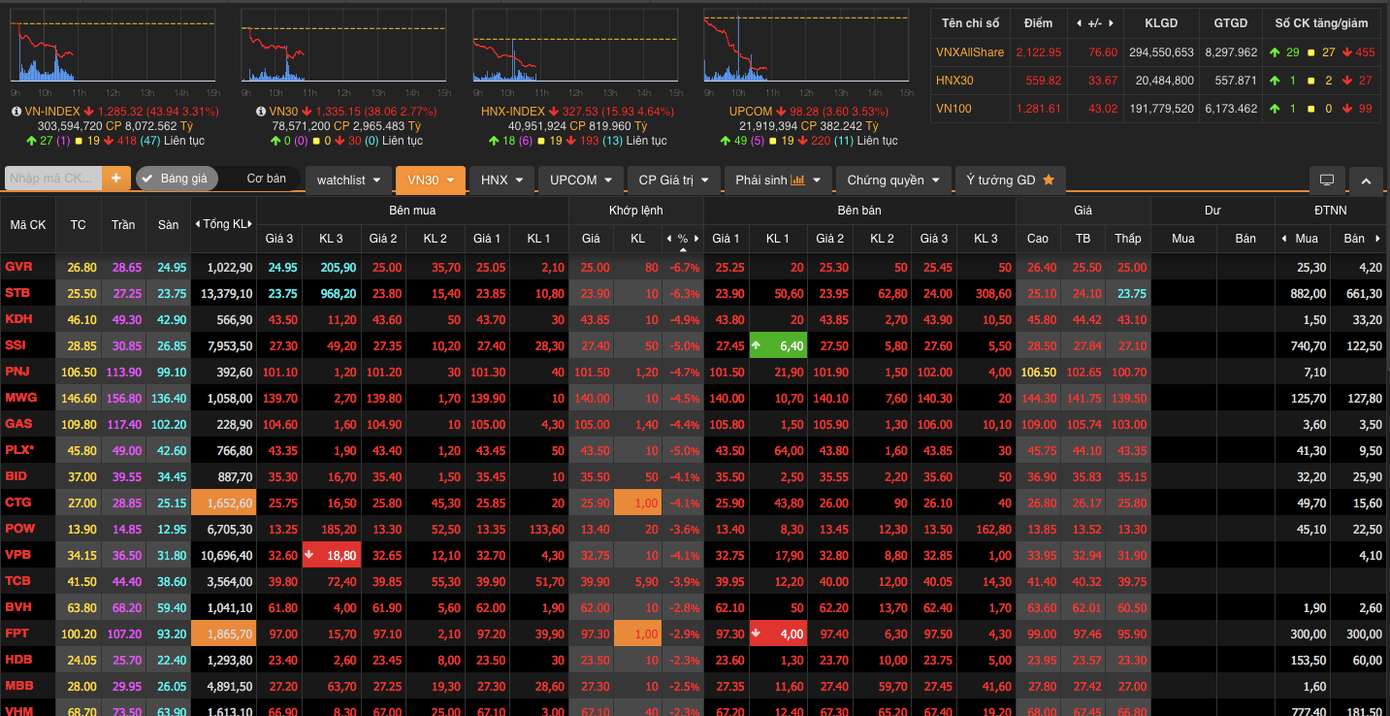Select the UPCOM tab
The height and width of the screenshot is (716, 1390).
pyautogui.click(x=581, y=180)
